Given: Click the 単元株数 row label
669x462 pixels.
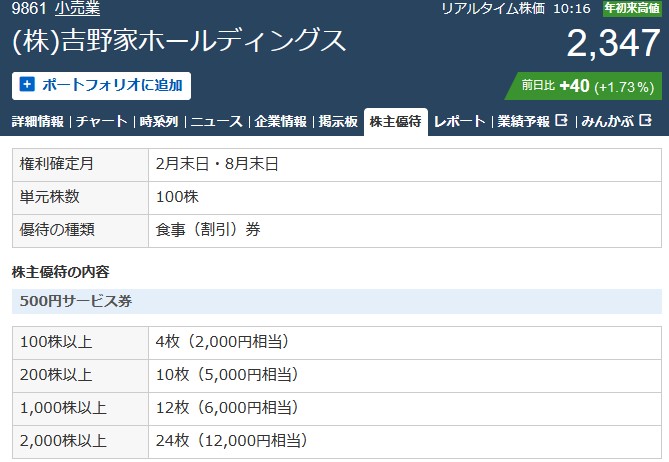Looking at the screenshot, I should pos(81,197).
